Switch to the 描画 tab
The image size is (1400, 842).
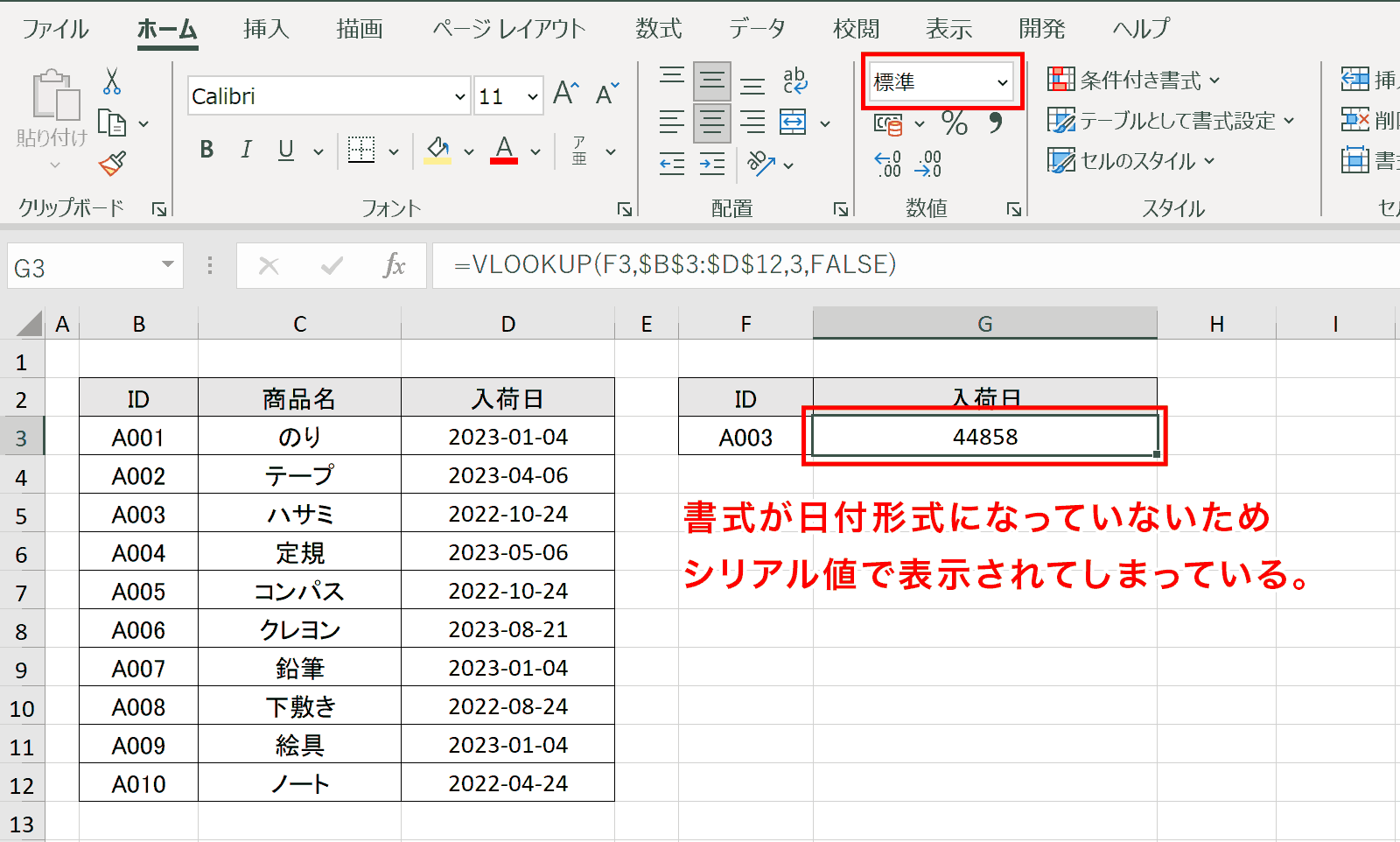(360, 29)
